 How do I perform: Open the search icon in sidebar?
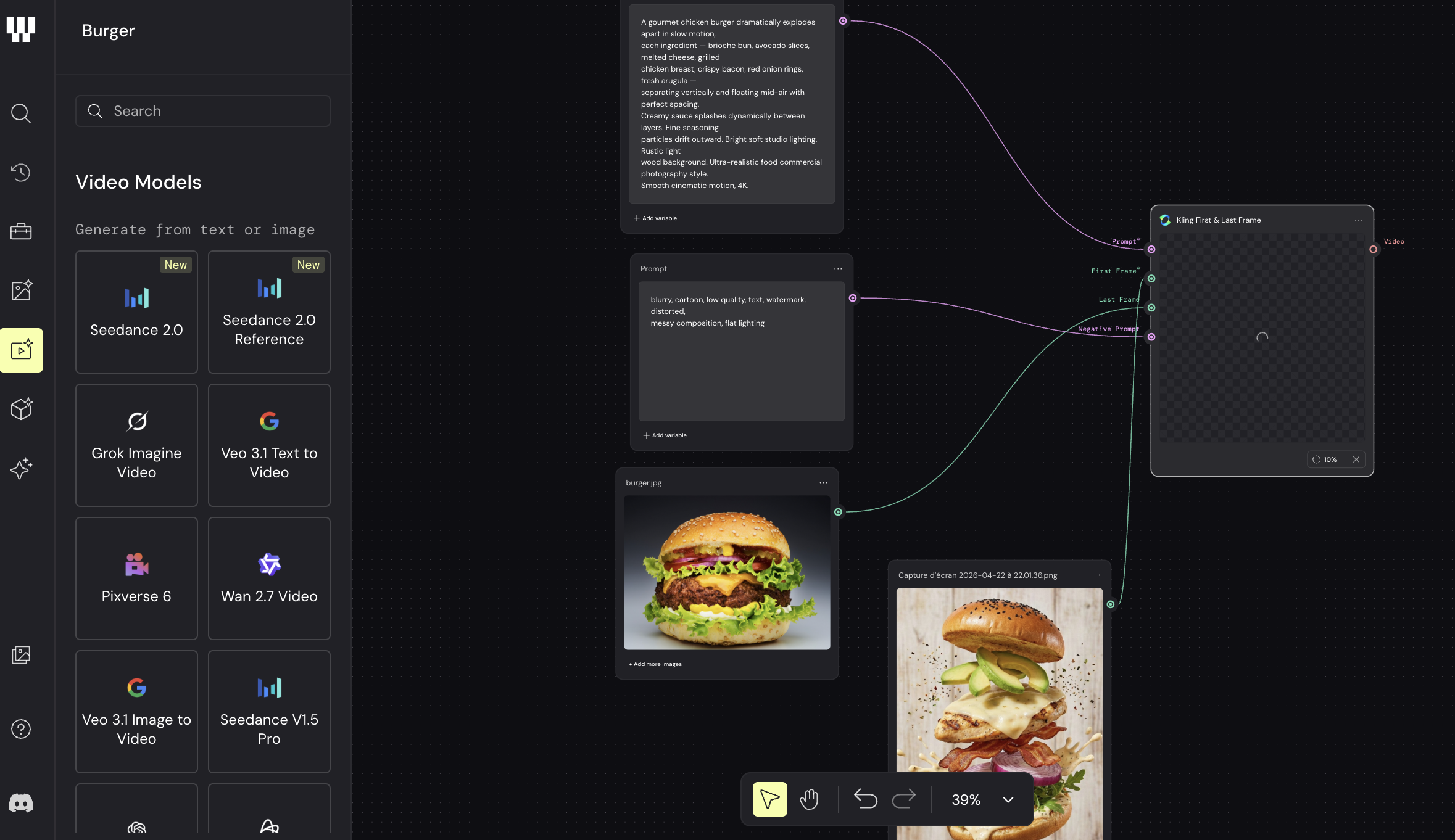[21, 113]
